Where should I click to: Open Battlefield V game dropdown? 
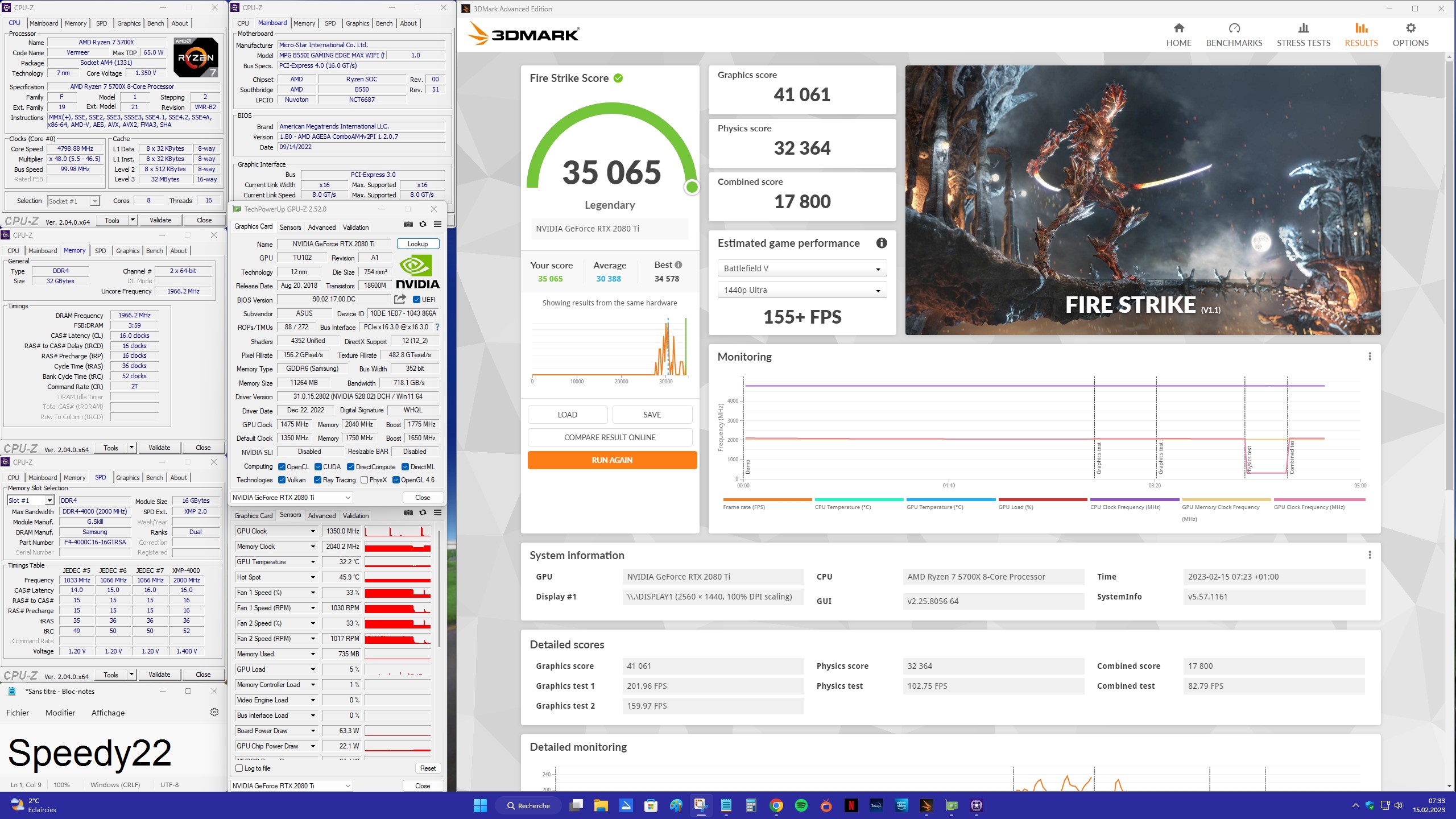point(802,268)
